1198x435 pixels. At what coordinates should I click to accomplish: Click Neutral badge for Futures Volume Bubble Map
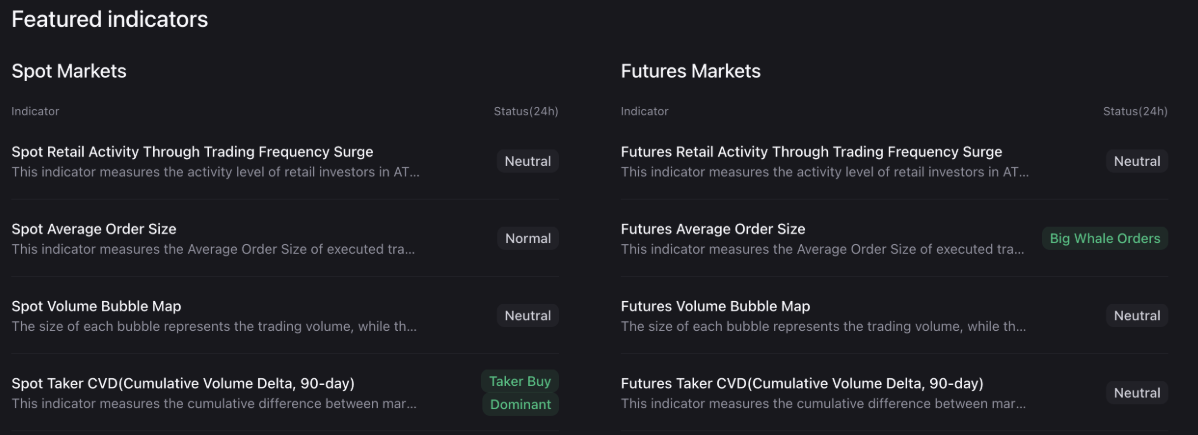(1137, 315)
